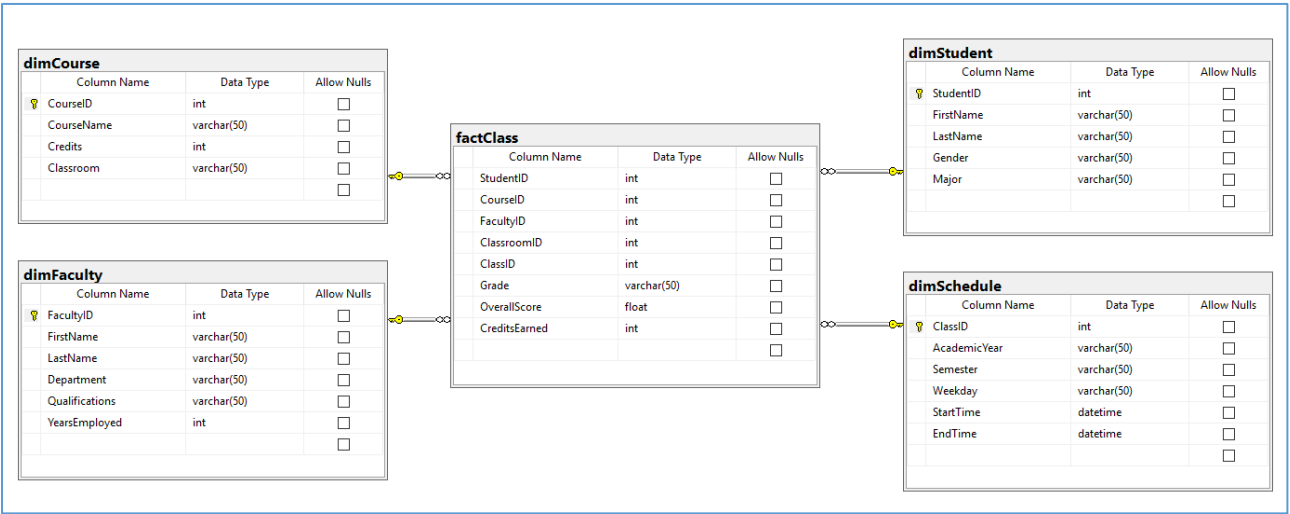
Task: Click the Data Type header in dimSchedule
Action: [x=1130, y=305]
